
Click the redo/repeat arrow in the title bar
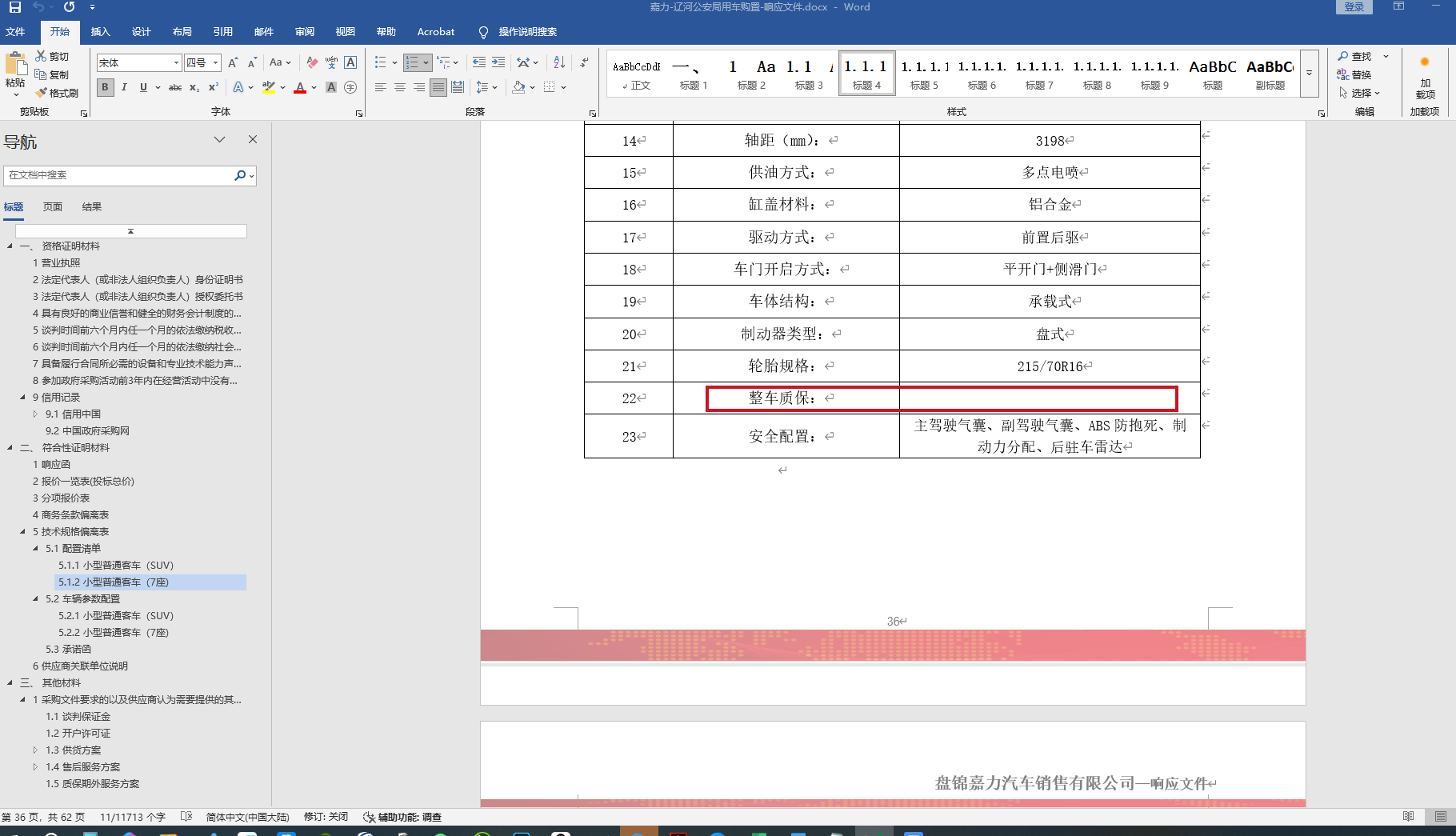coord(69,7)
